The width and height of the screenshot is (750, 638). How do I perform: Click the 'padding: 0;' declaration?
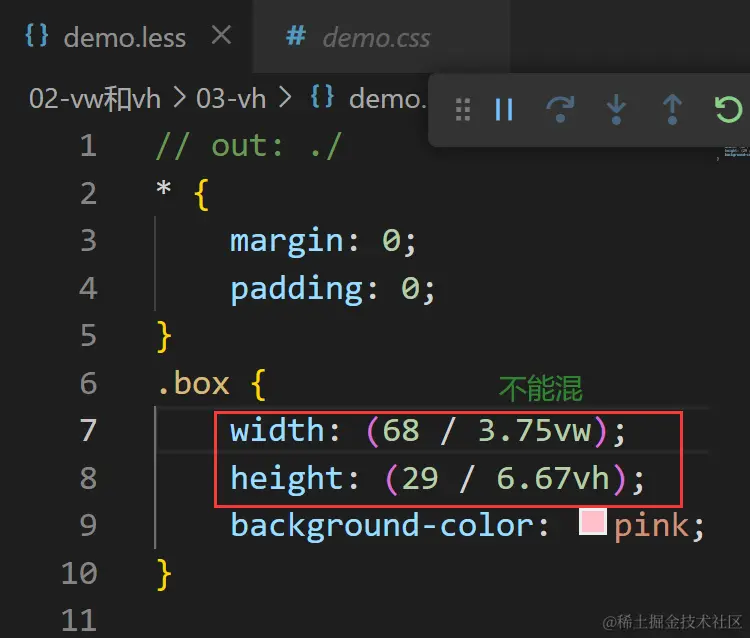[x=332, y=289]
